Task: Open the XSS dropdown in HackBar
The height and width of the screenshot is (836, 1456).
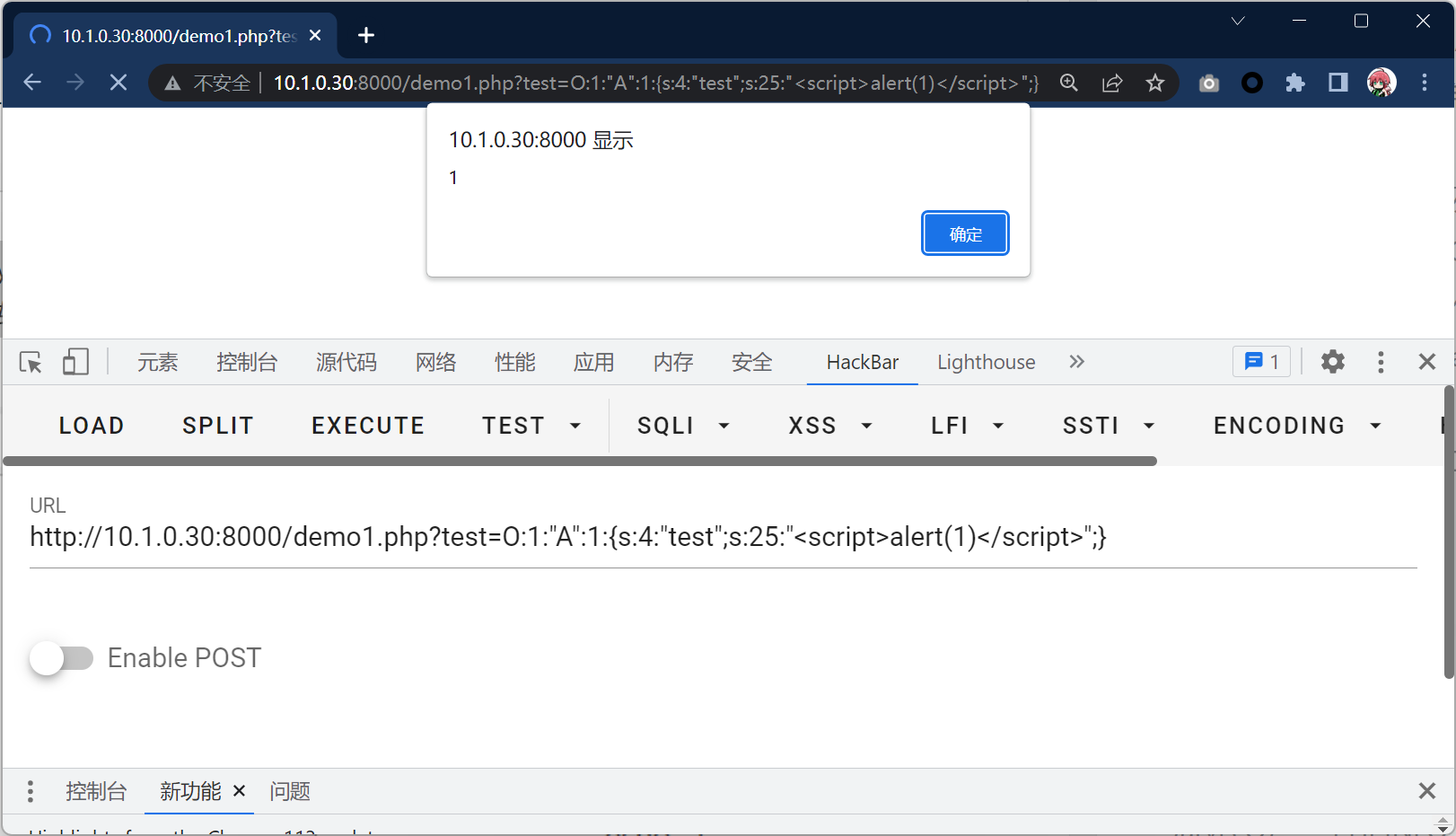Action: pyautogui.click(x=829, y=426)
